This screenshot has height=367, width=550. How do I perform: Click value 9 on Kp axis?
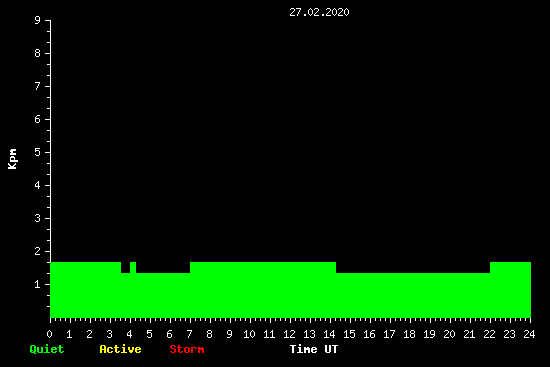[x=38, y=20]
